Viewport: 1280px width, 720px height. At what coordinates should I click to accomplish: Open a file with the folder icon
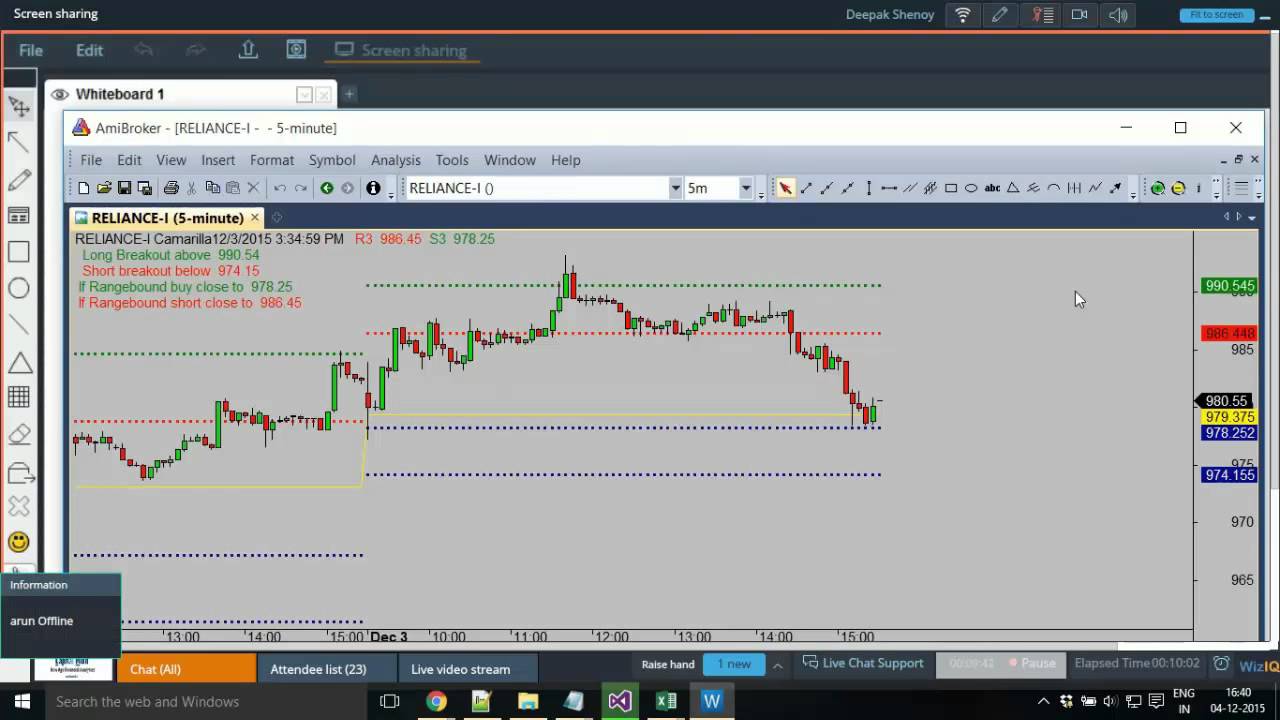pyautogui.click(x=104, y=188)
